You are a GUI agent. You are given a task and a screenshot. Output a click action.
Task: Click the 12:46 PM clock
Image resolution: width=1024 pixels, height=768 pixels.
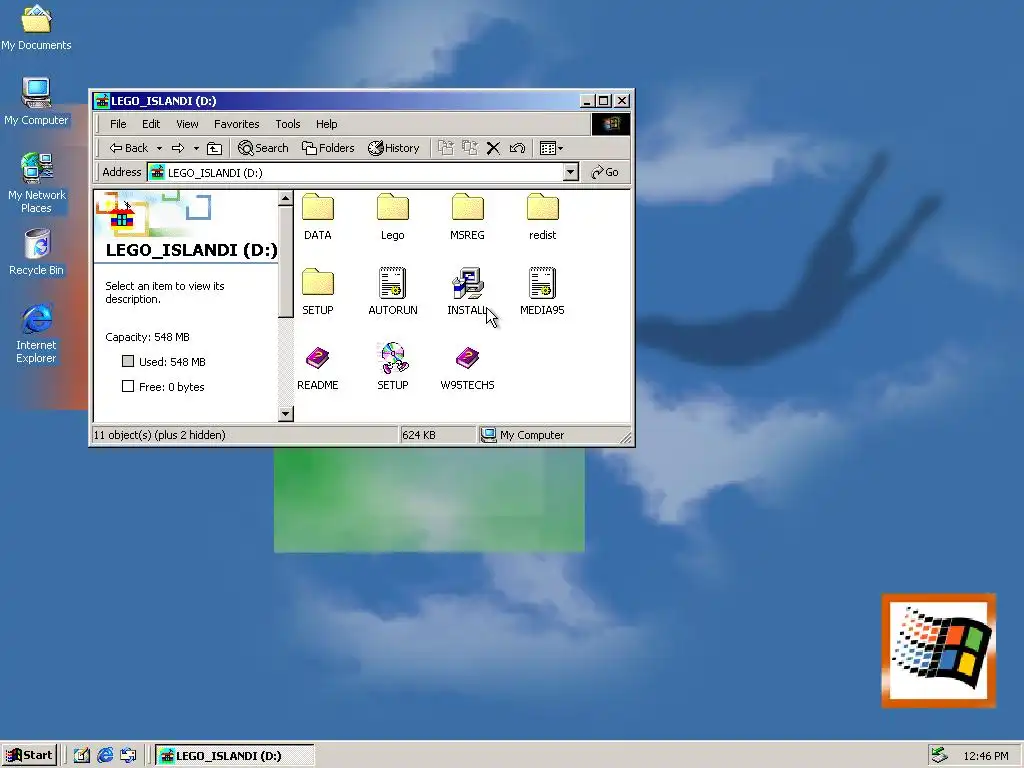click(985, 756)
